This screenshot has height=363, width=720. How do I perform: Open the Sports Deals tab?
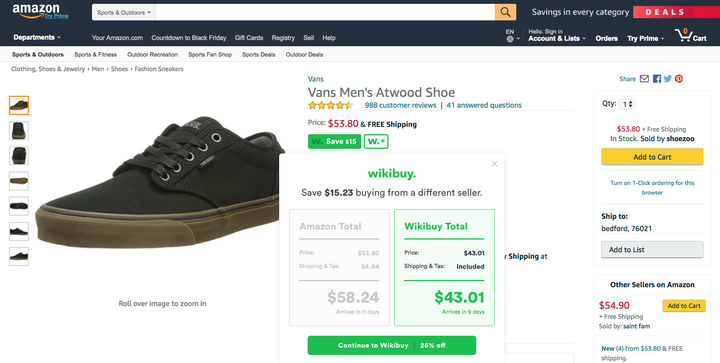pyautogui.click(x=259, y=55)
